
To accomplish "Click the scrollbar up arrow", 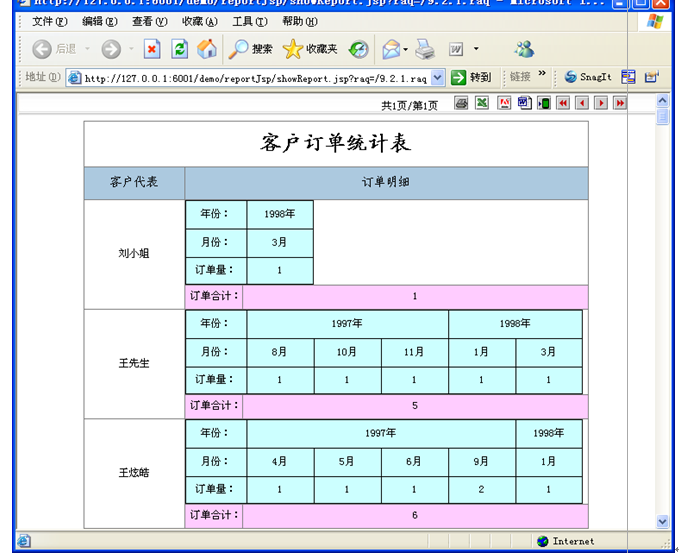I will pyautogui.click(x=663, y=101).
